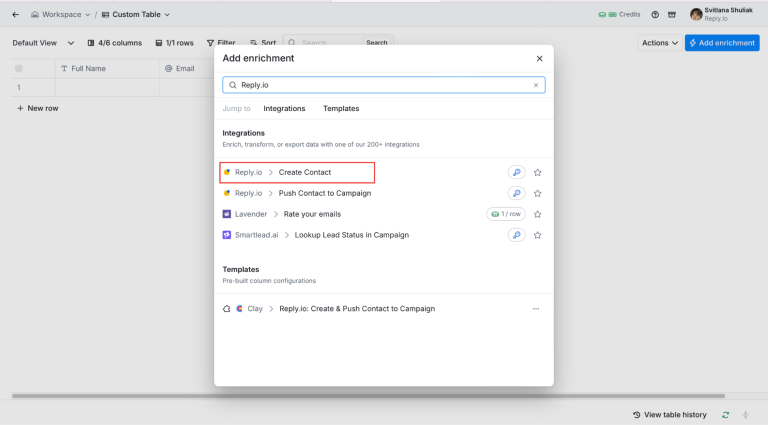Open the Sort option

pos(263,43)
